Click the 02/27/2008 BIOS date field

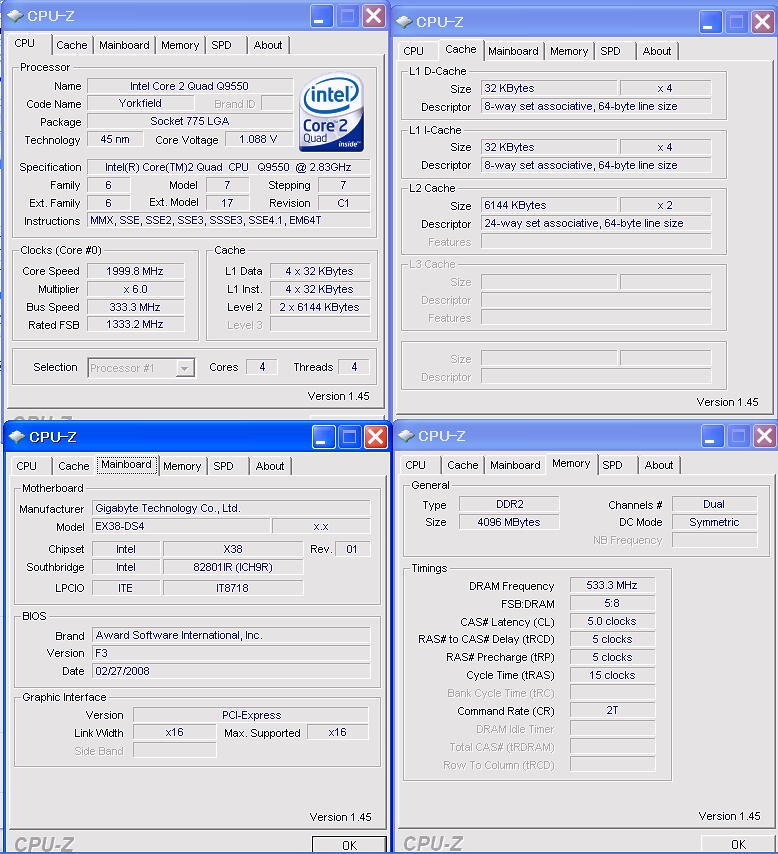231,671
